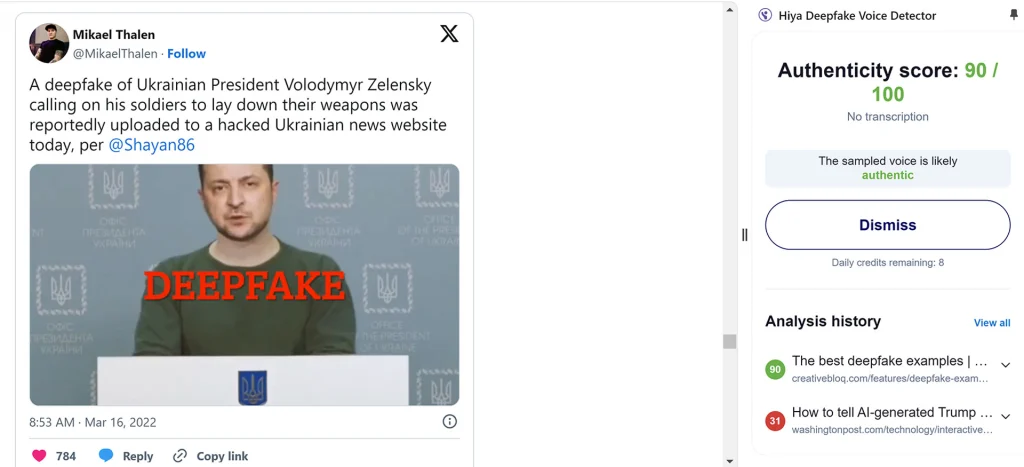Open the @Shayan86 mention link
Screen dimensions: 1024x467
pos(151,145)
